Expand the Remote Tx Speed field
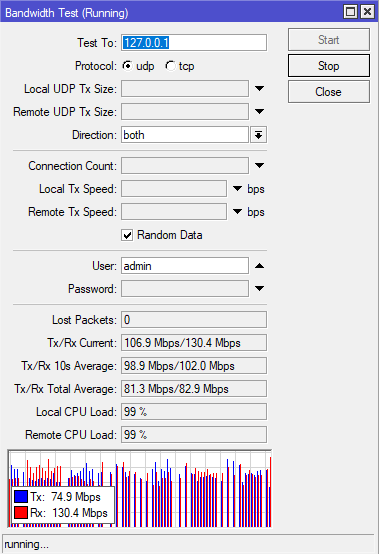379x554 pixels. [237, 212]
